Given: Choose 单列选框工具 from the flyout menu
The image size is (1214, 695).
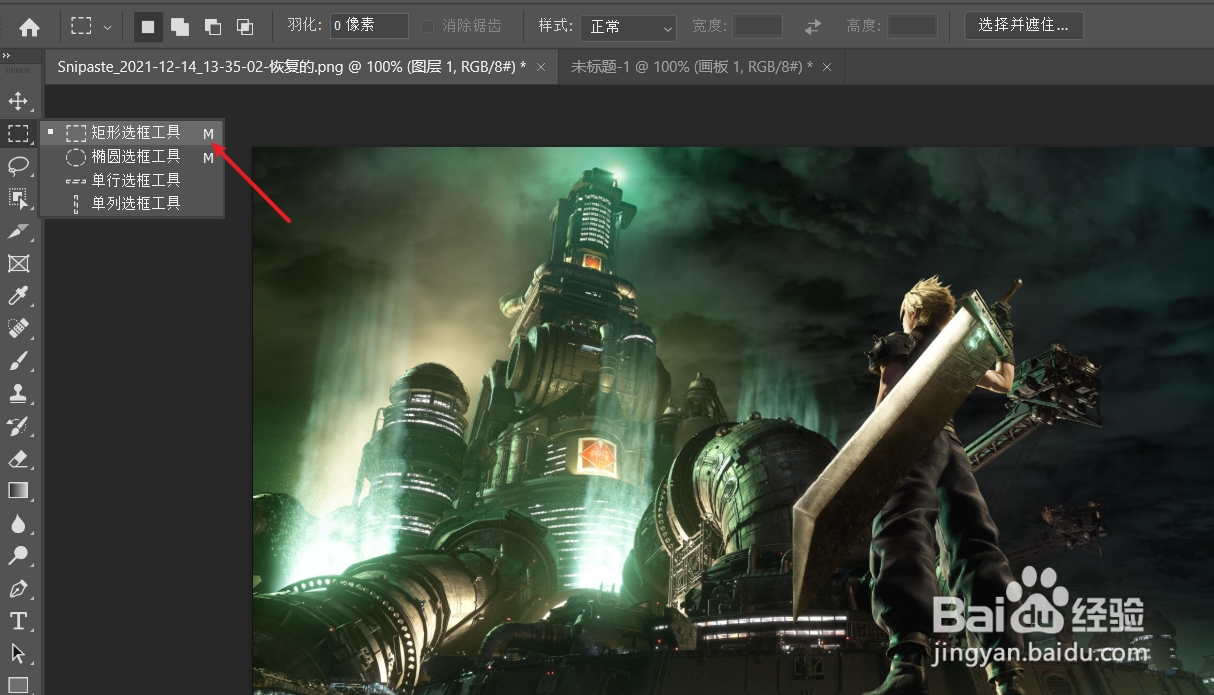Looking at the screenshot, I should (x=132, y=203).
